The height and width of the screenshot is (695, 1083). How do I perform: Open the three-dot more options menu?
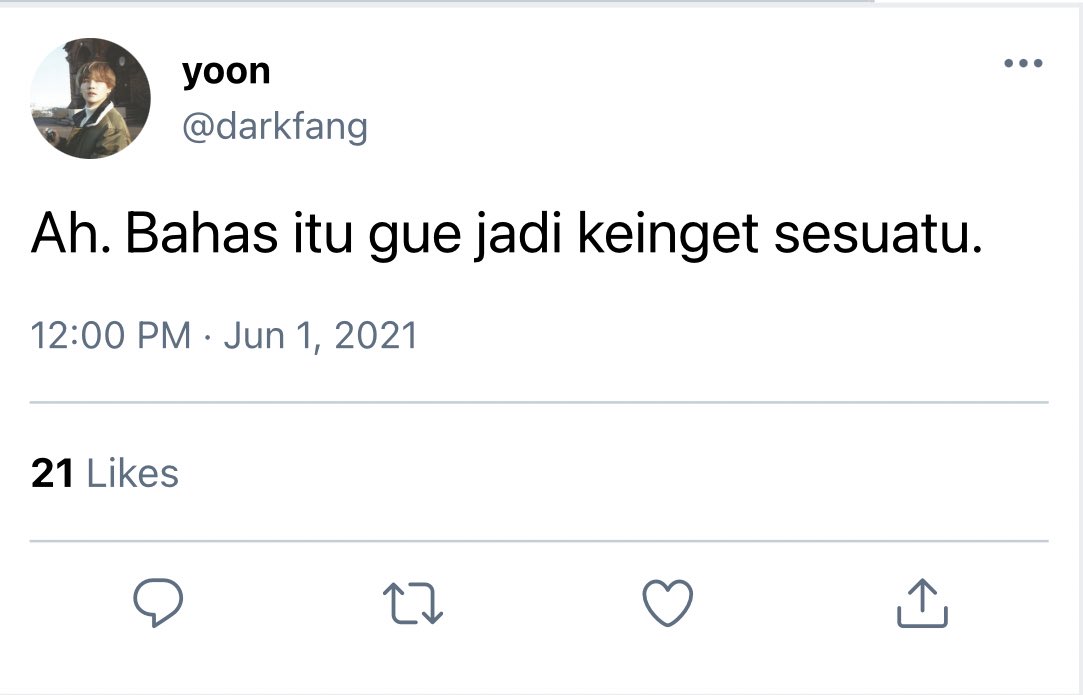[1023, 64]
